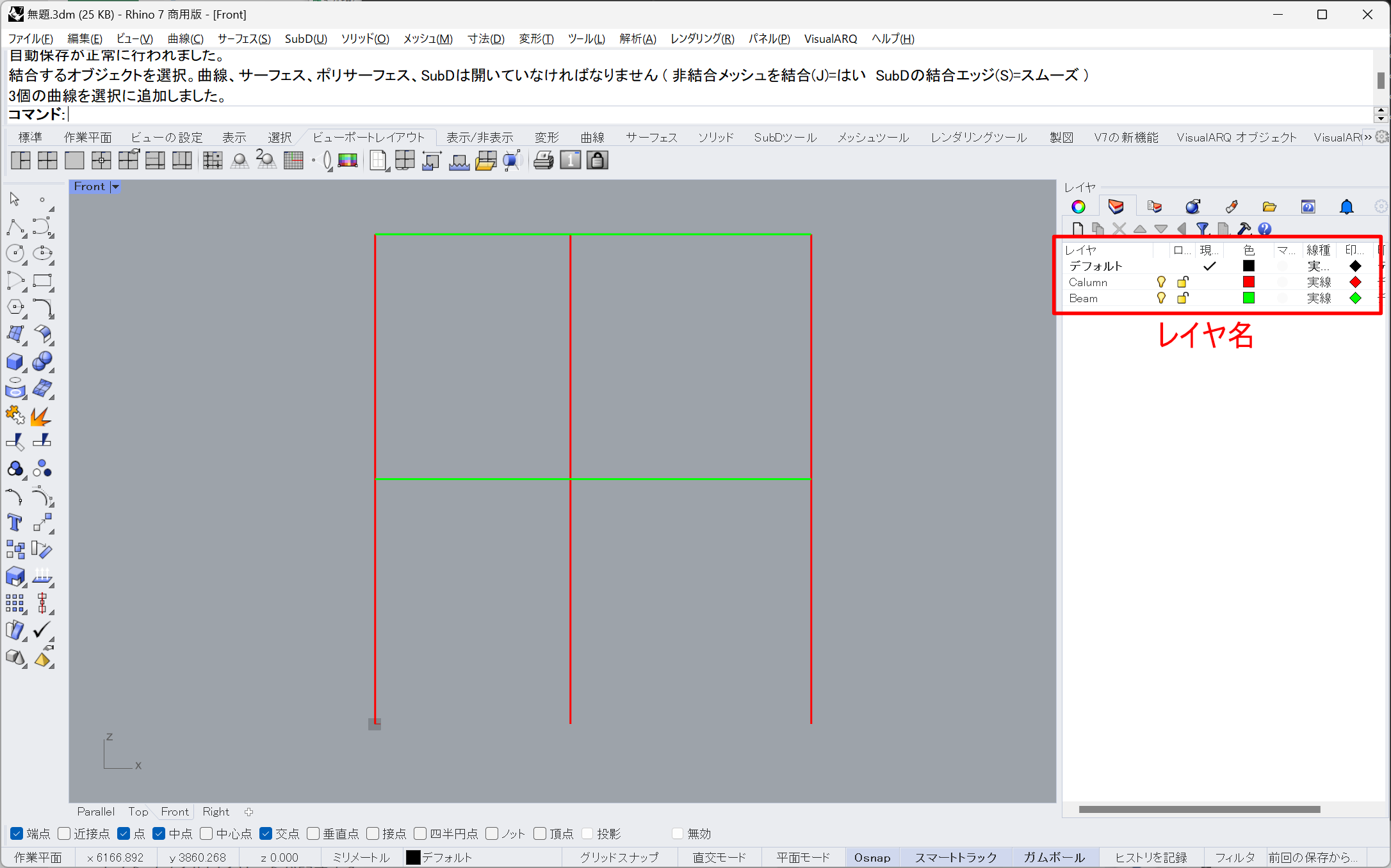Open the Layers panel tab icon
Viewport: 1391px width, 868px height.
[x=1116, y=207]
